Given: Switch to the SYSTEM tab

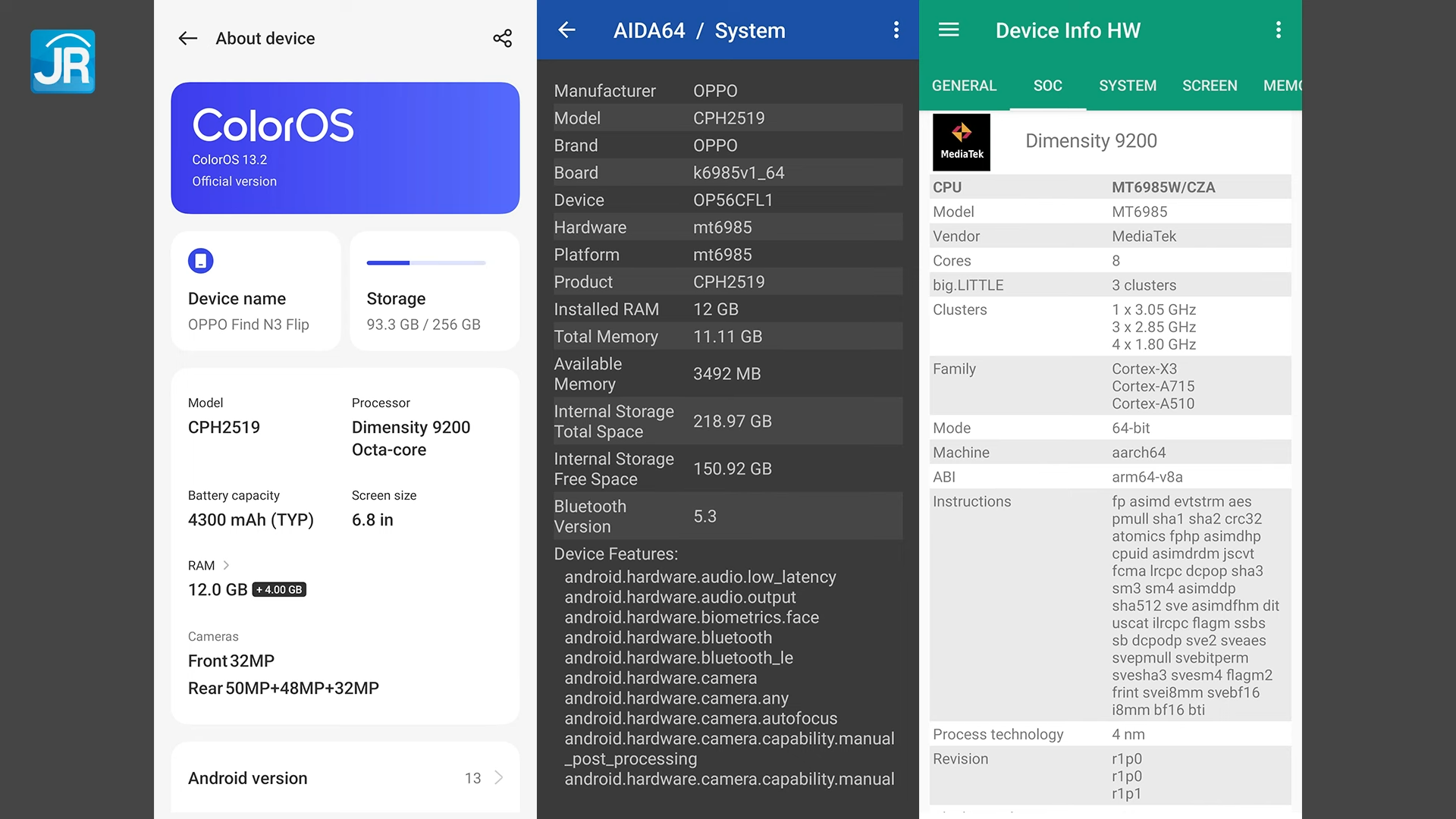Looking at the screenshot, I should (x=1127, y=86).
